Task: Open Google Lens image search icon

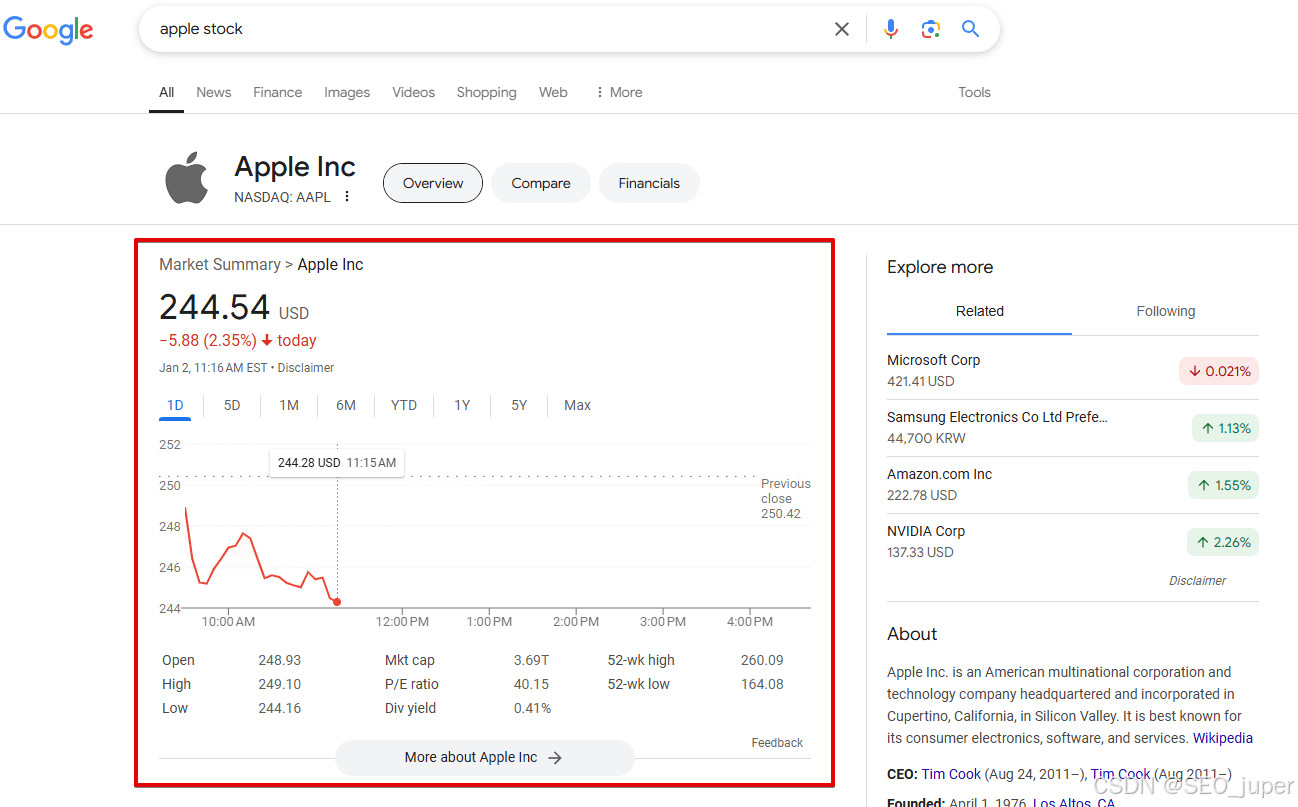Action: click(x=931, y=29)
